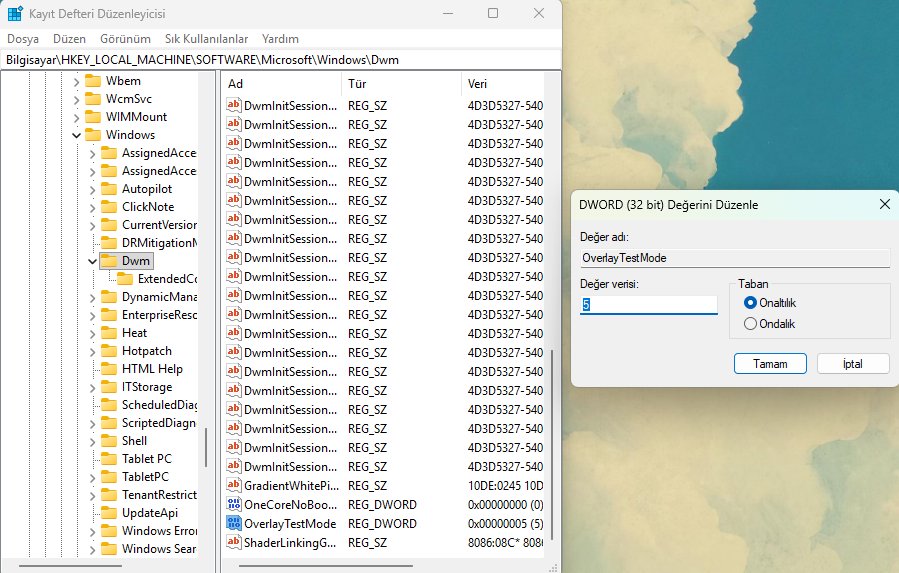Select the Hotpatch folder icon
This screenshot has height=573, width=899.
[x=109, y=351]
